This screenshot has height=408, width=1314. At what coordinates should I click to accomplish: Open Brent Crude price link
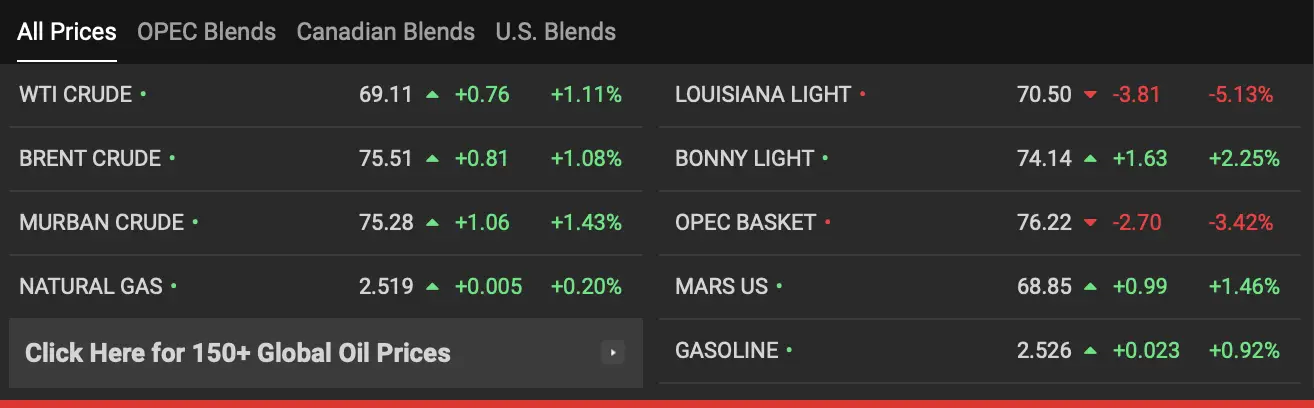tap(90, 159)
